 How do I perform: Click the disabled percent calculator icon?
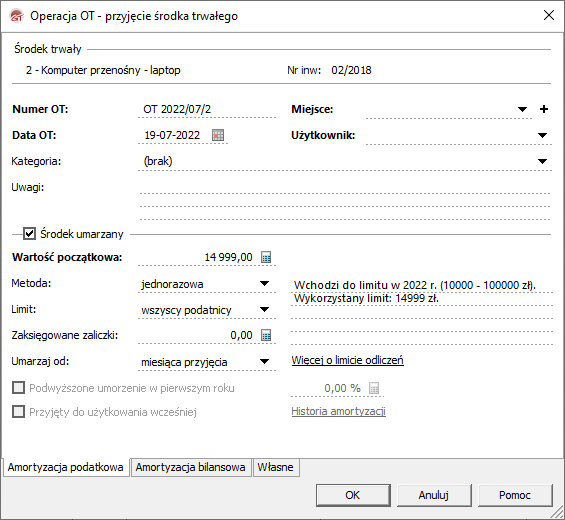(374, 388)
